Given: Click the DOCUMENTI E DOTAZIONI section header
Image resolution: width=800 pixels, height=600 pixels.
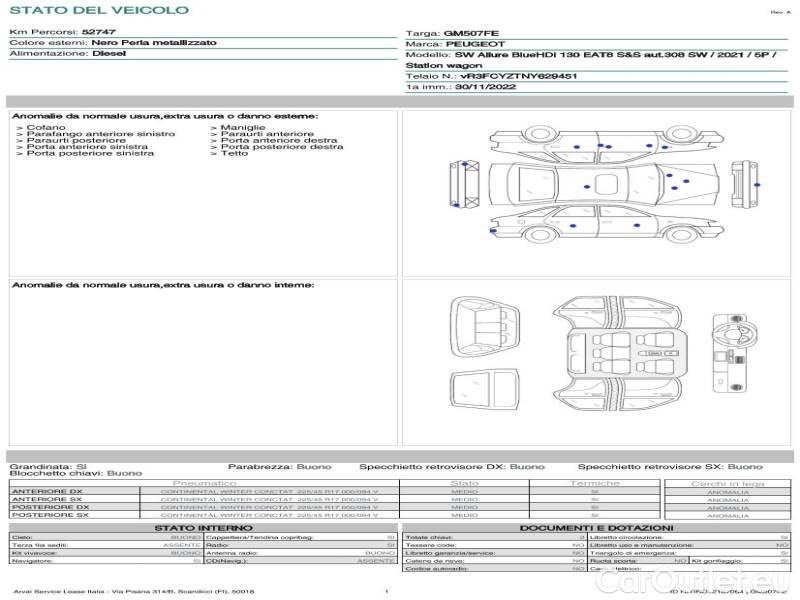Looking at the screenshot, I should pos(596,528).
